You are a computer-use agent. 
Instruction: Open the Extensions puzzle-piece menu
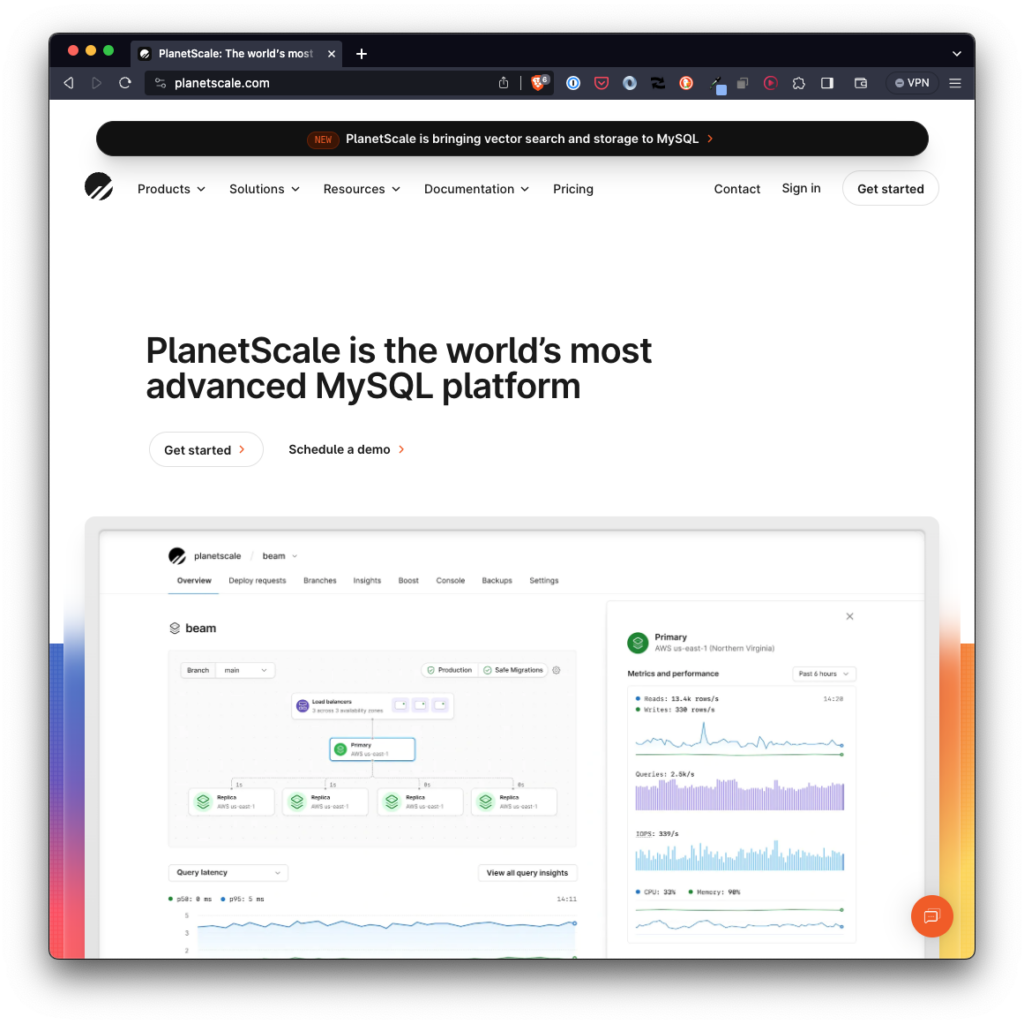click(799, 83)
